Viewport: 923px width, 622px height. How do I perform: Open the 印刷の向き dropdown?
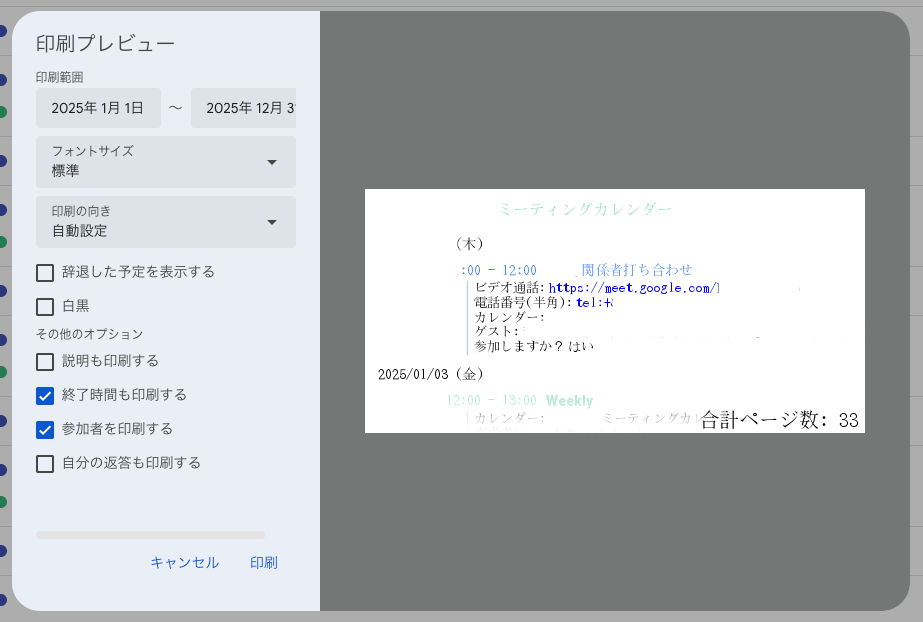click(165, 222)
